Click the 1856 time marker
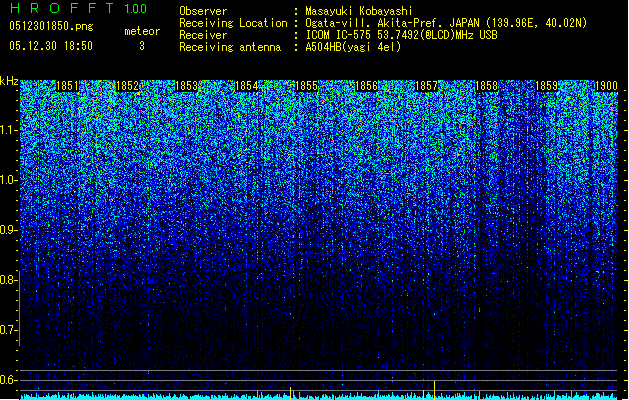 [366, 86]
